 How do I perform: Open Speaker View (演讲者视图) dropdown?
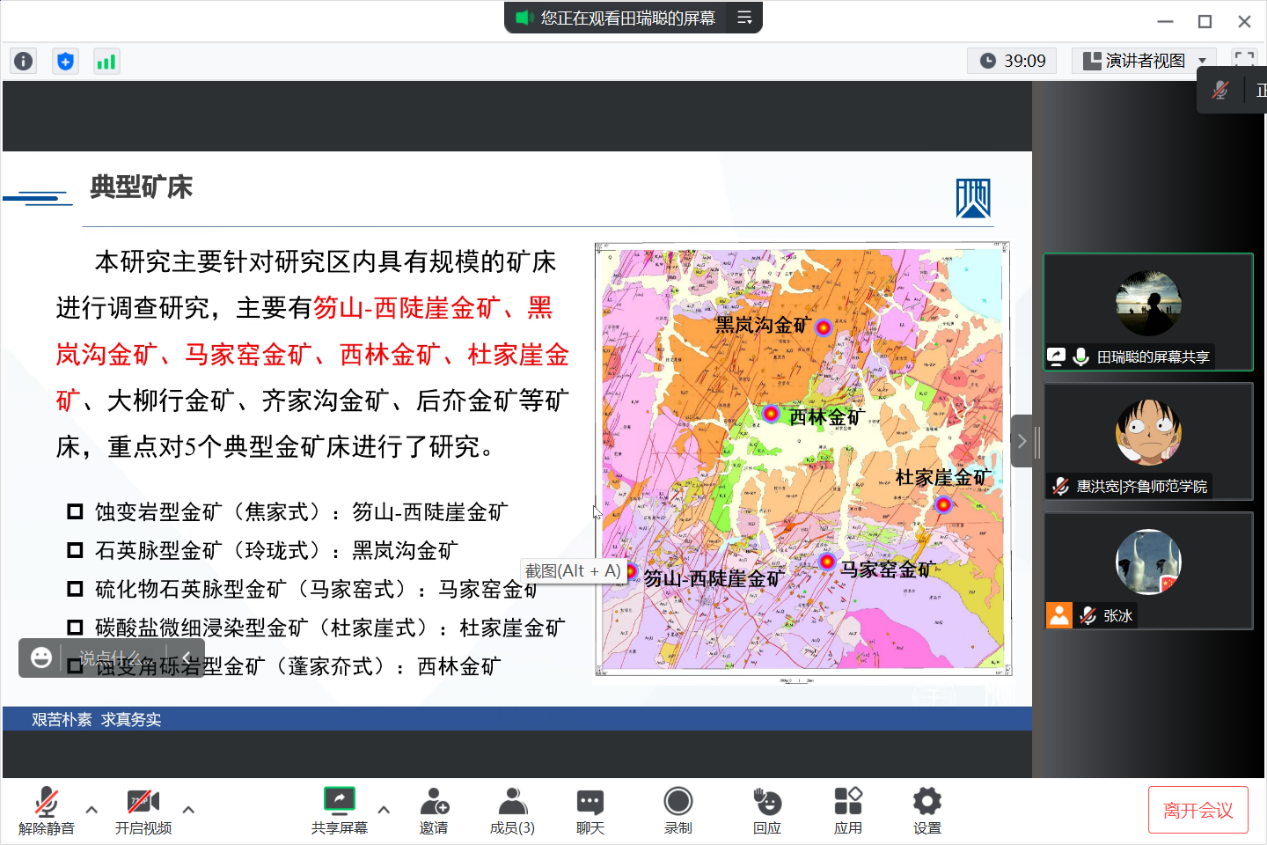pos(1144,61)
